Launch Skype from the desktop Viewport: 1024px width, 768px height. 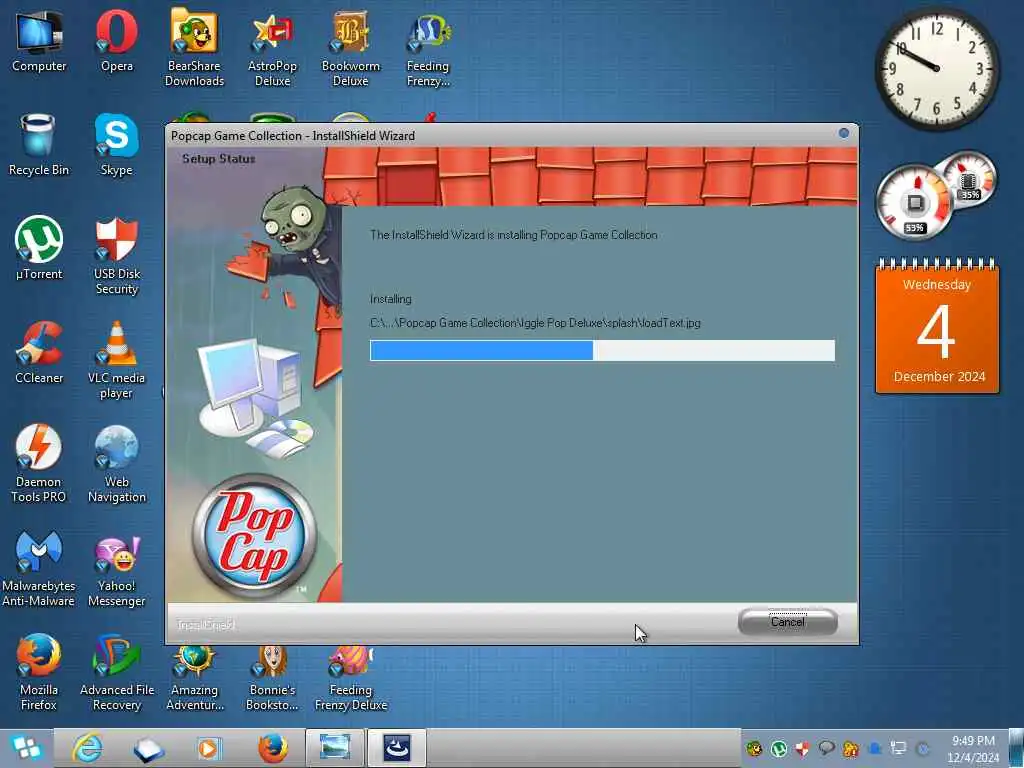[x=116, y=145]
